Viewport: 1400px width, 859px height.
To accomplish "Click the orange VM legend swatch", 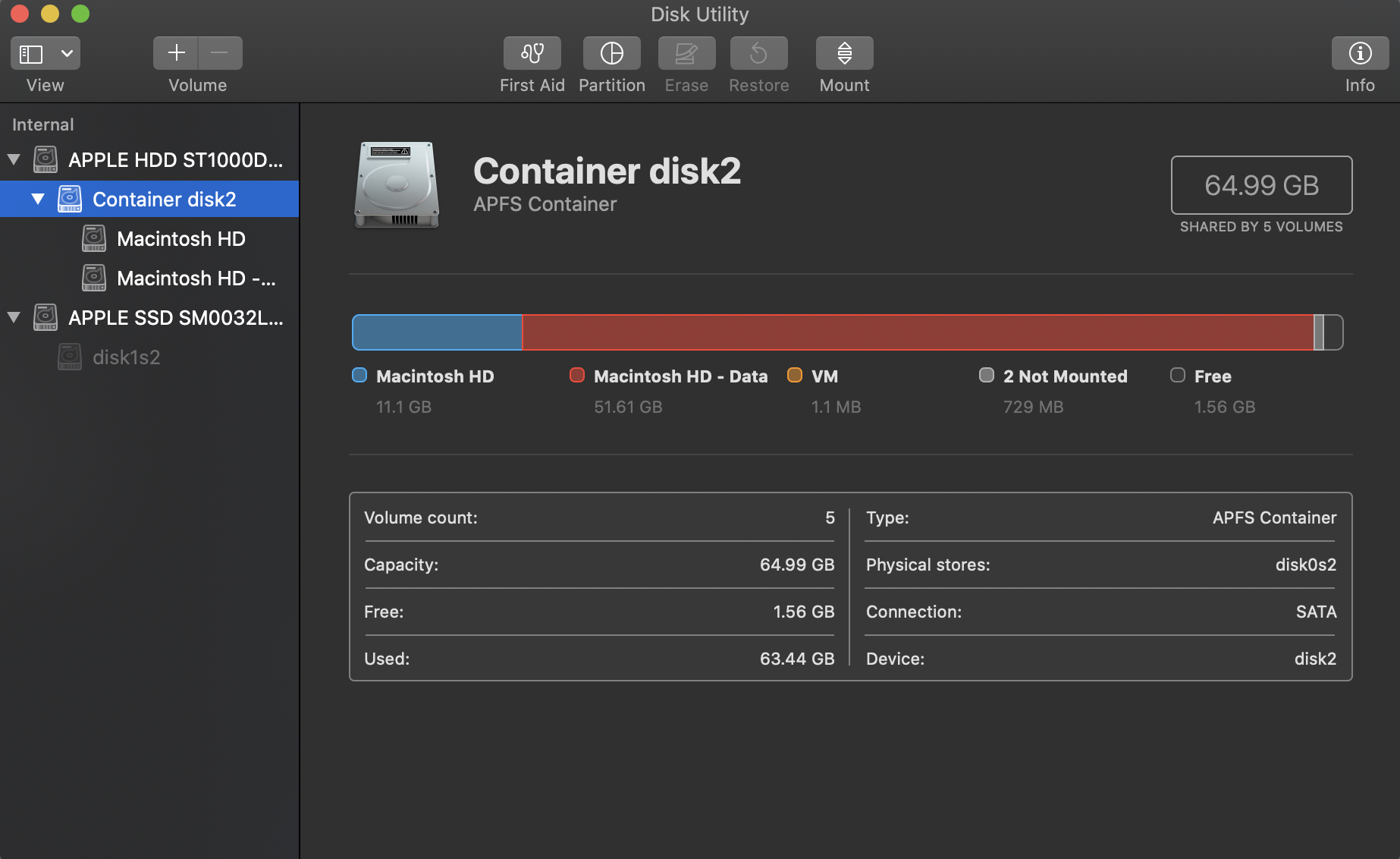I will click(795, 375).
